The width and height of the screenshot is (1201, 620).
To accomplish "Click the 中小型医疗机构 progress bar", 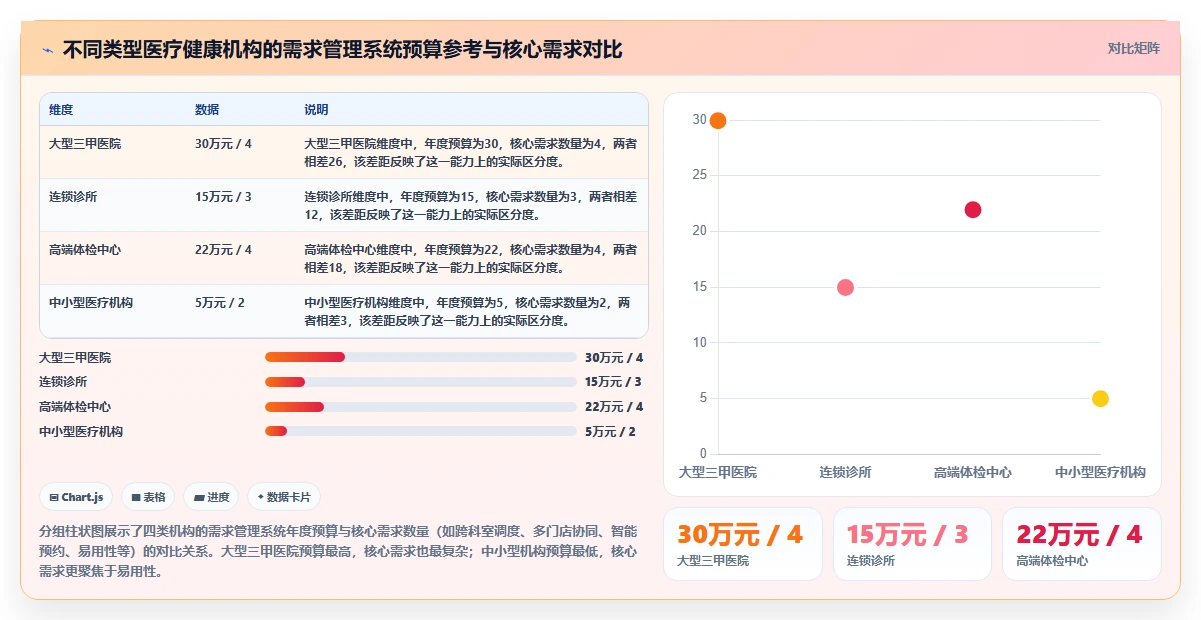I will 421,432.
